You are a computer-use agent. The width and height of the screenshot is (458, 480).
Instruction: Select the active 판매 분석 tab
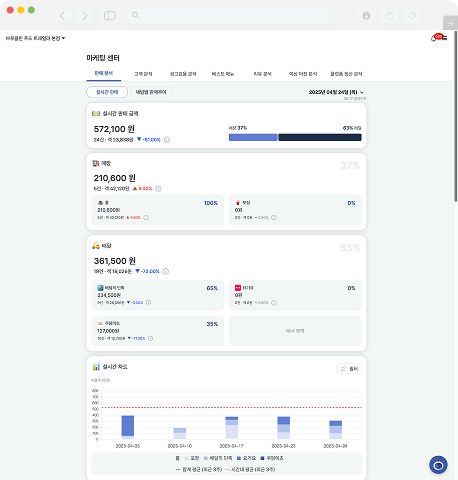coord(104,73)
